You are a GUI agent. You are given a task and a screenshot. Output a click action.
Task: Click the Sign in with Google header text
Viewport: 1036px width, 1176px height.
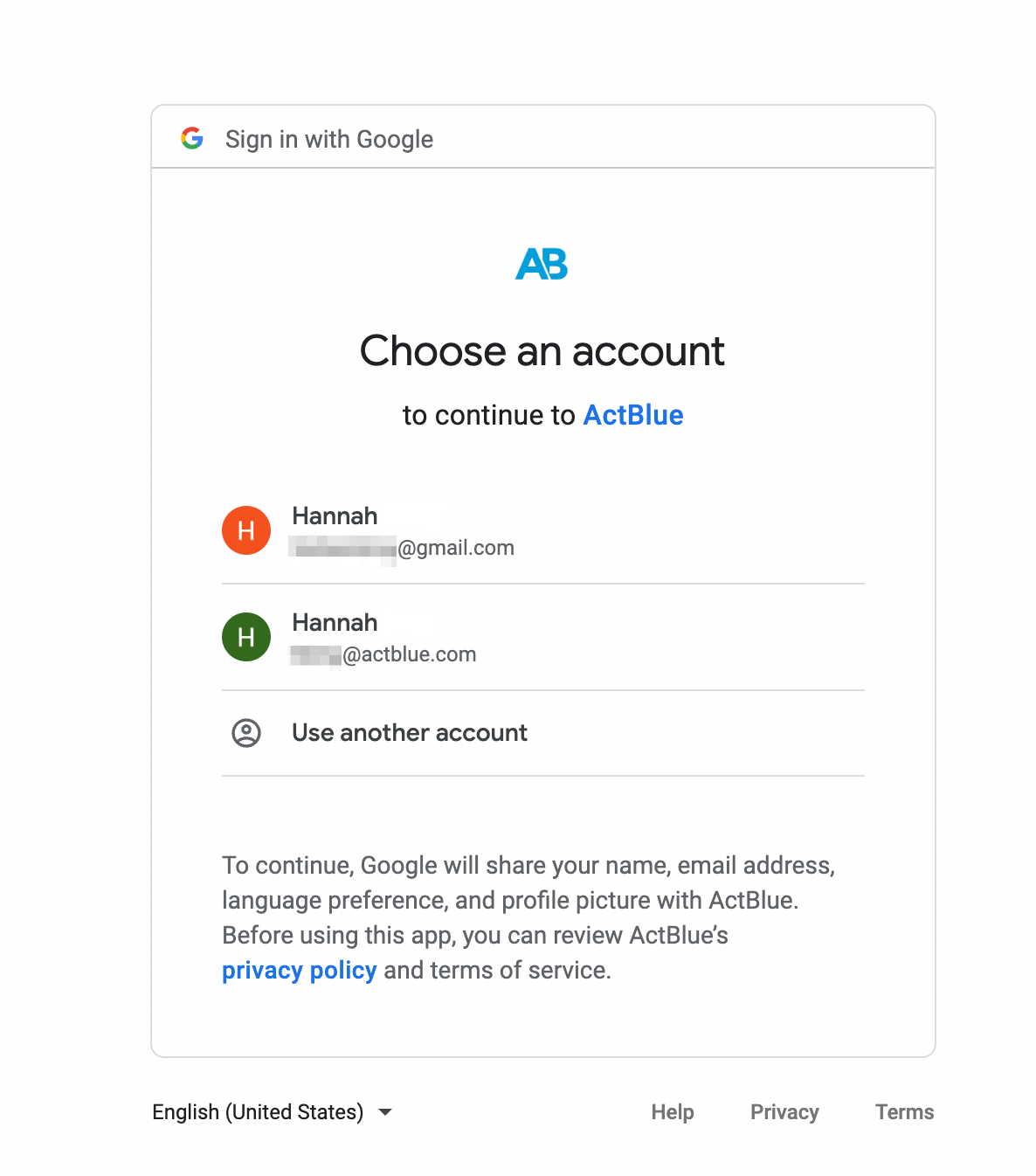pyautogui.click(x=329, y=140)
